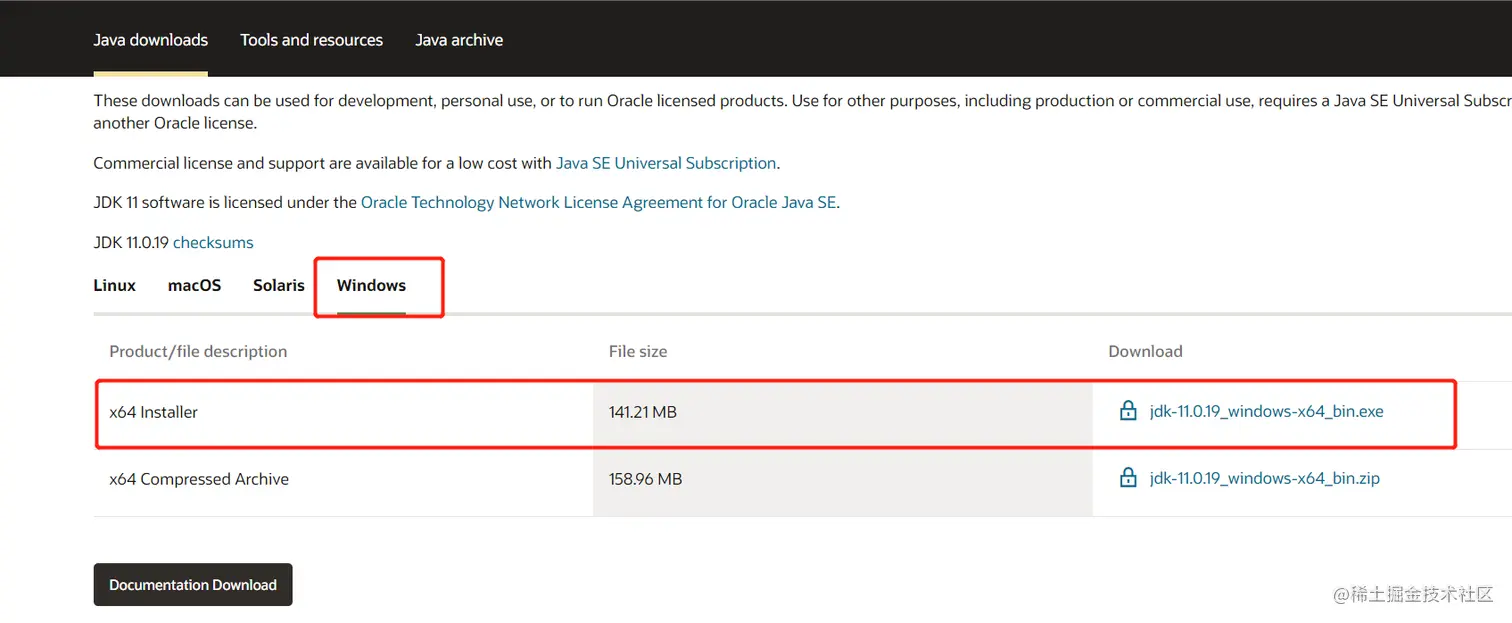This screenshot has width=1512, height=623.
Task: Click the x64 Installer row description
Action: coord(154,412)
